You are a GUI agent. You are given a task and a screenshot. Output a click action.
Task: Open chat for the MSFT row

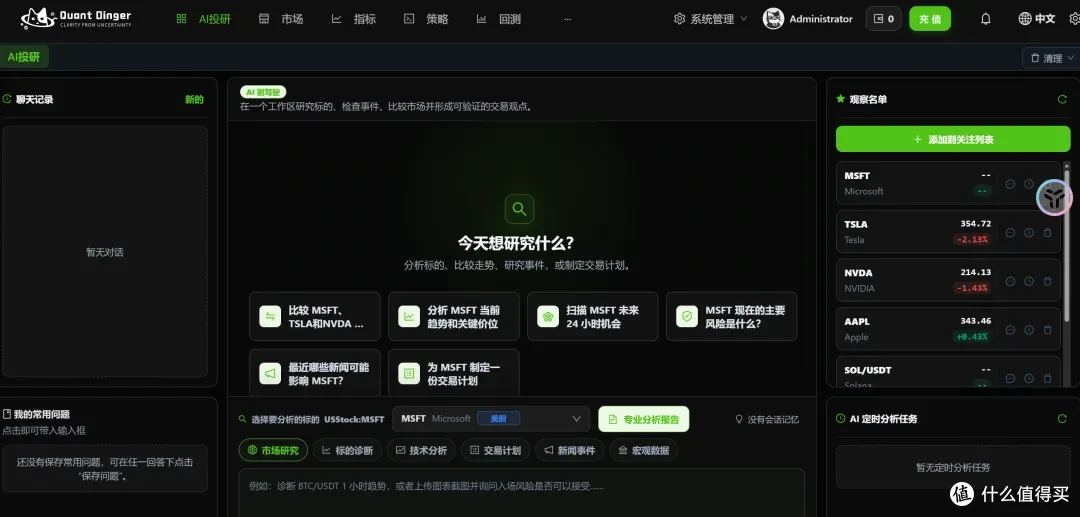point(1010,184)
